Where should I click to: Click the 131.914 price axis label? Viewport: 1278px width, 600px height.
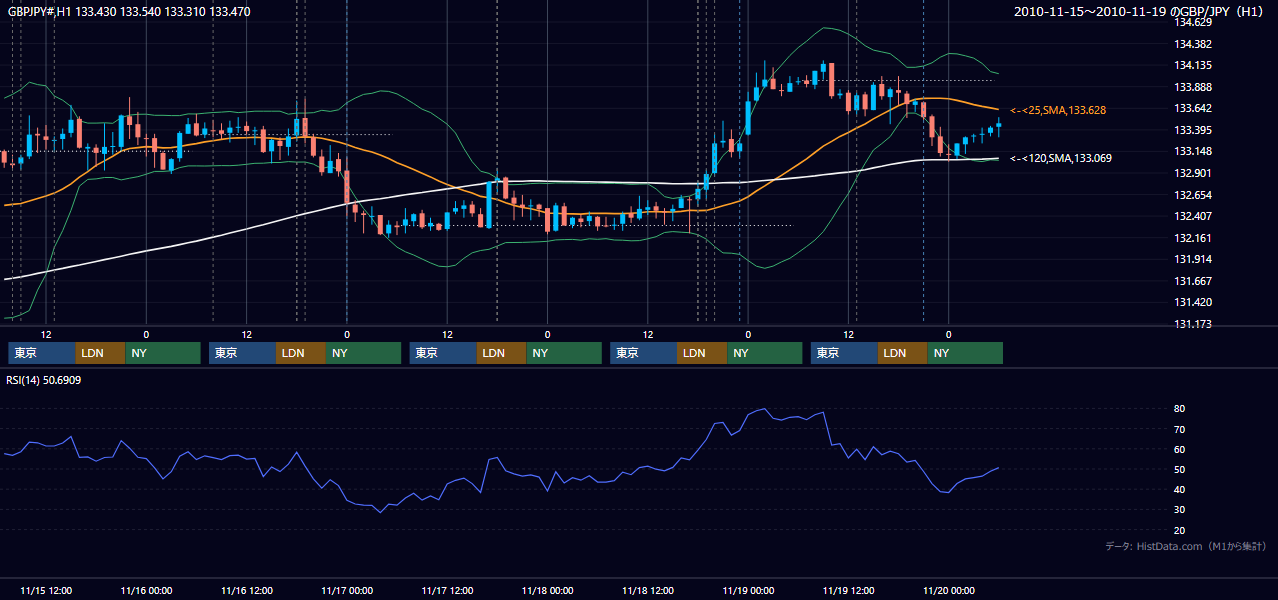(x=1193, y=259)
